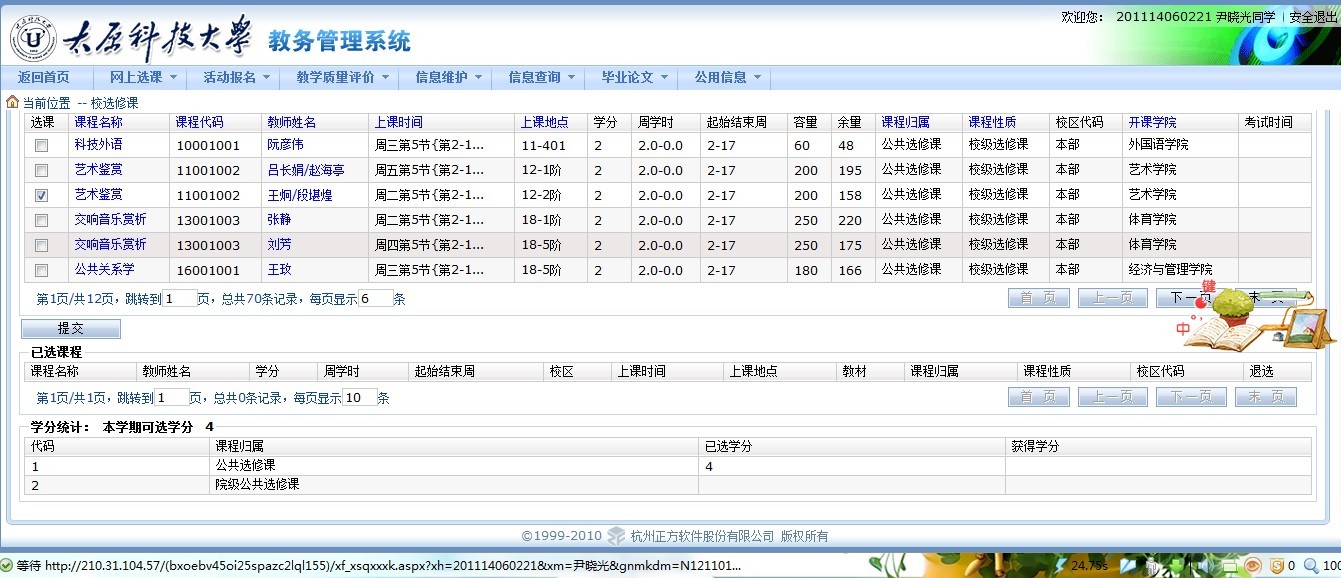Screen dimensions: 1341x578
Task: Click 上一页 in the selected courses pager
Action: (1113, 397)
